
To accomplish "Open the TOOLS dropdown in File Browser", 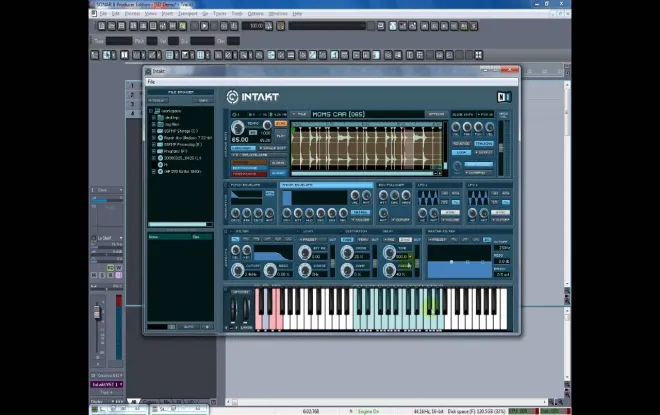I will click(x=158, y=101).
